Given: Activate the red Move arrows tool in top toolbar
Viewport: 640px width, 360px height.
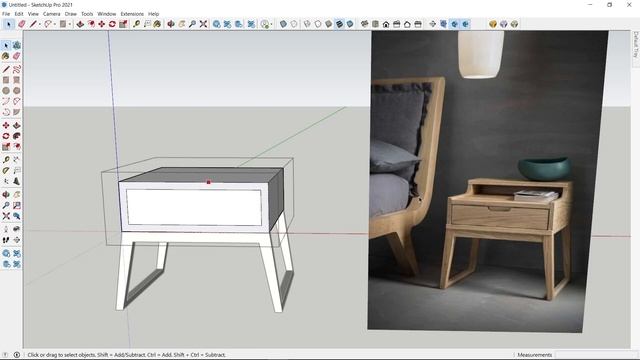Looking at the screenshot, I should [102, 24].
